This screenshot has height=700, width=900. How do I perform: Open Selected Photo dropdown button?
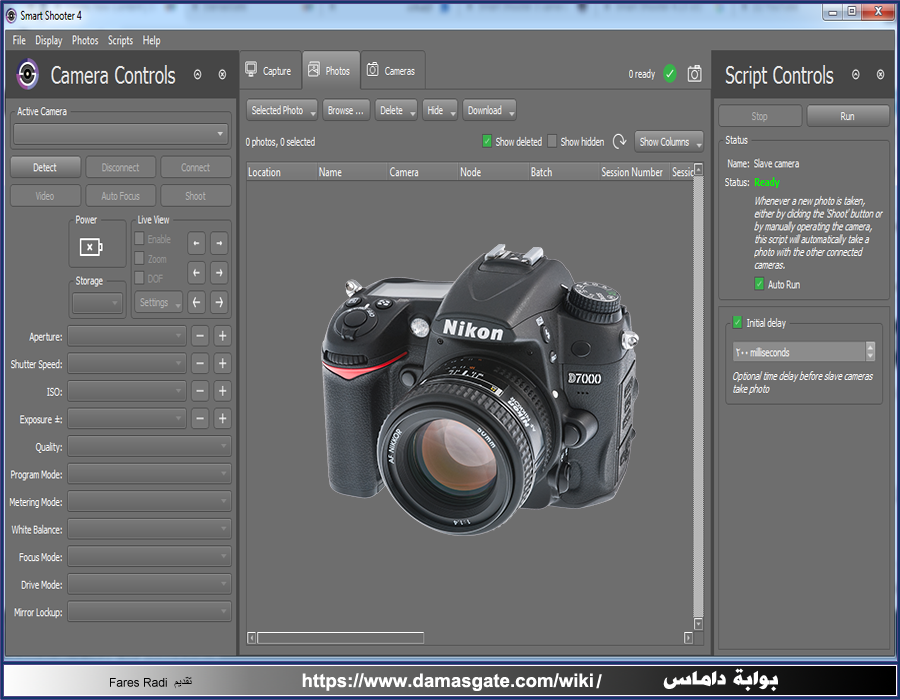282,110
